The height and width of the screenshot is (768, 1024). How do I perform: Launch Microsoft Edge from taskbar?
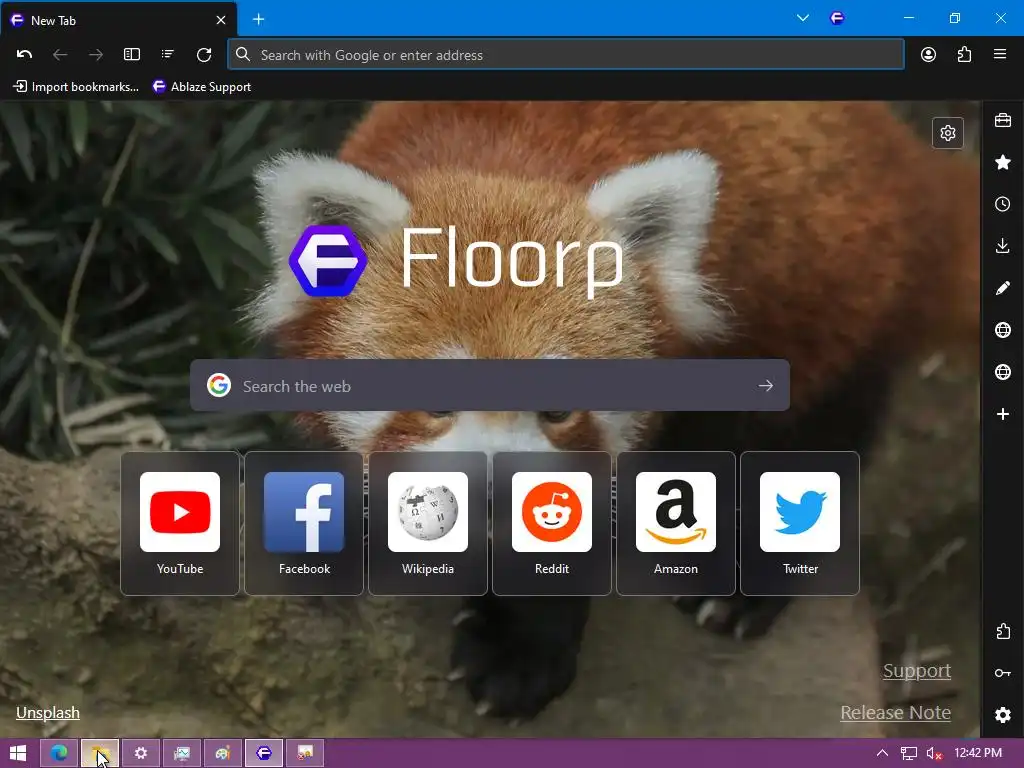[x=59, y=754]
